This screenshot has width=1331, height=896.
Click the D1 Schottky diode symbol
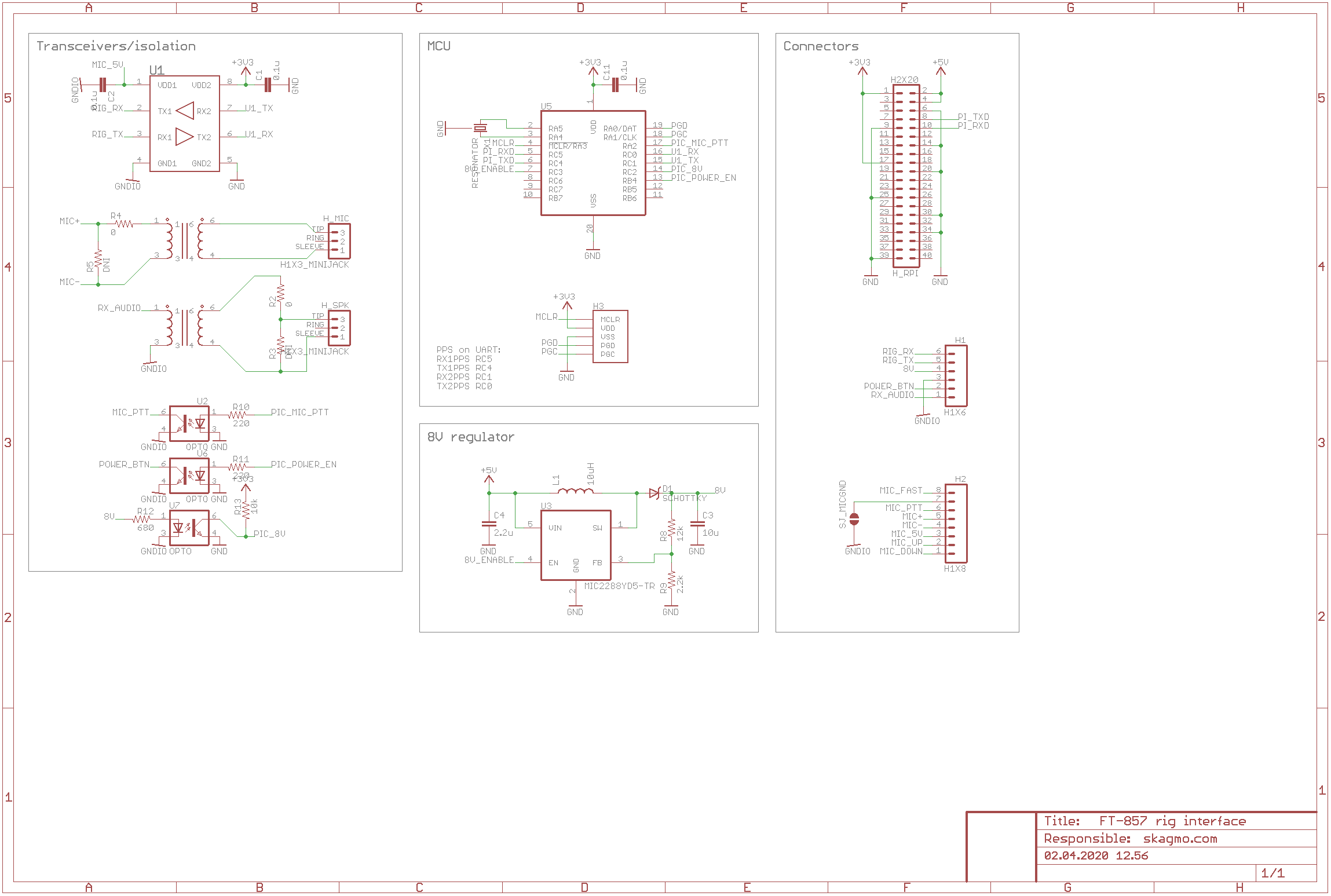[x=654, y=493]
